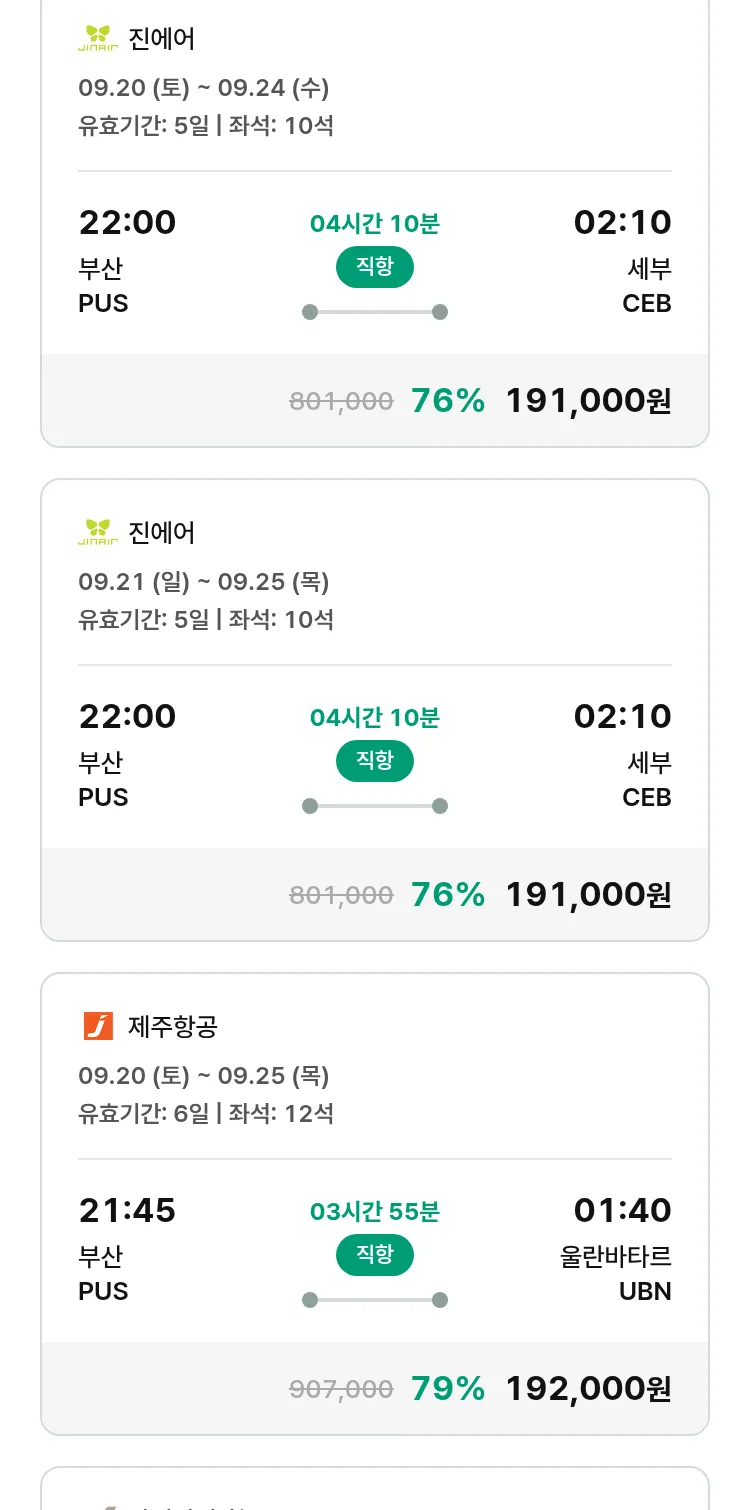750x1510 pixels.
Task: Tap the 직항 badge on the 09.20 Jin Air card
Action: click(x=375, y=267)
